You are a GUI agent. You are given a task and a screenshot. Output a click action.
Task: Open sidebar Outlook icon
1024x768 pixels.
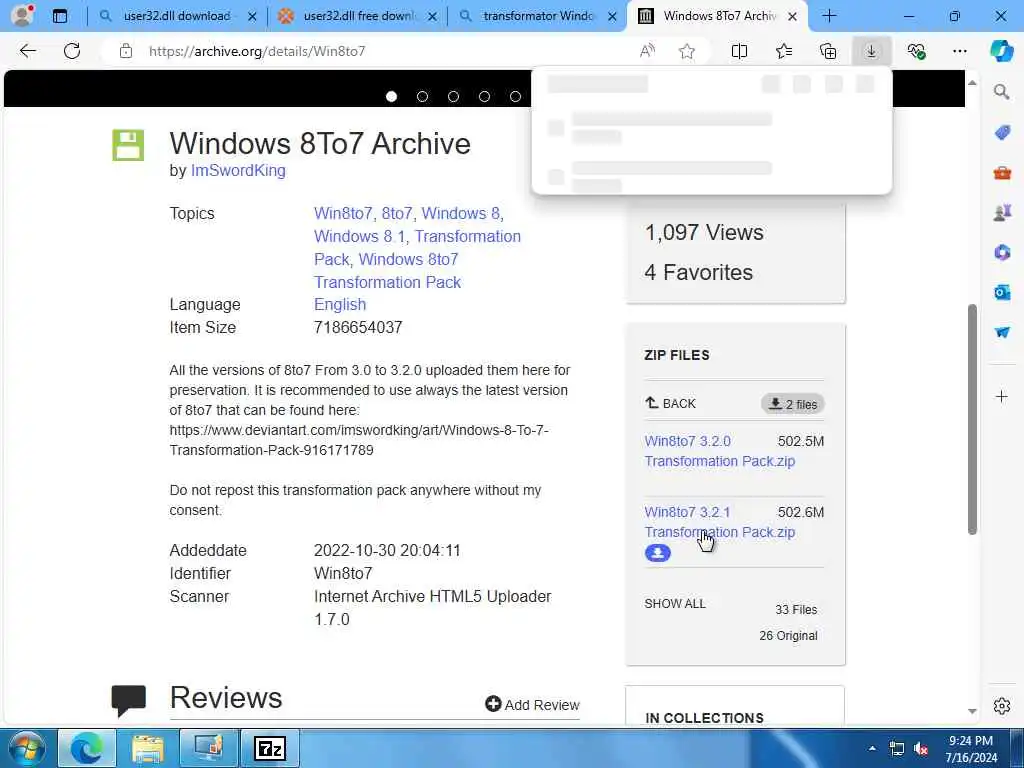pos(1002,292)
